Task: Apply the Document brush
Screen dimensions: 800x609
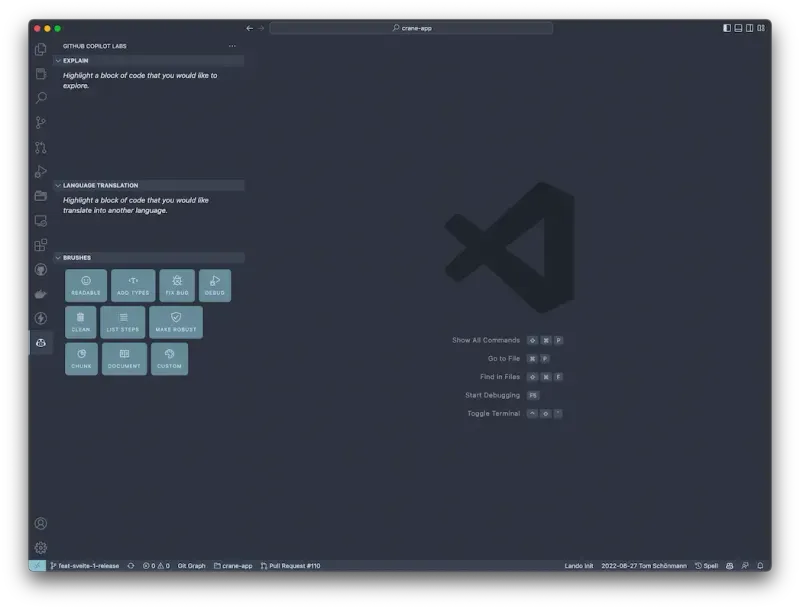Action: coord(124,359)
